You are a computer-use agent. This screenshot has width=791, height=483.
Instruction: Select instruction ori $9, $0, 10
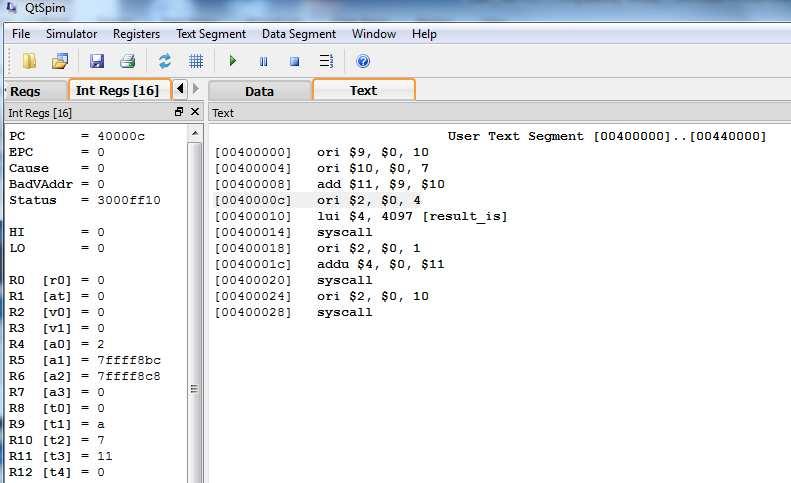click(373, 152)
